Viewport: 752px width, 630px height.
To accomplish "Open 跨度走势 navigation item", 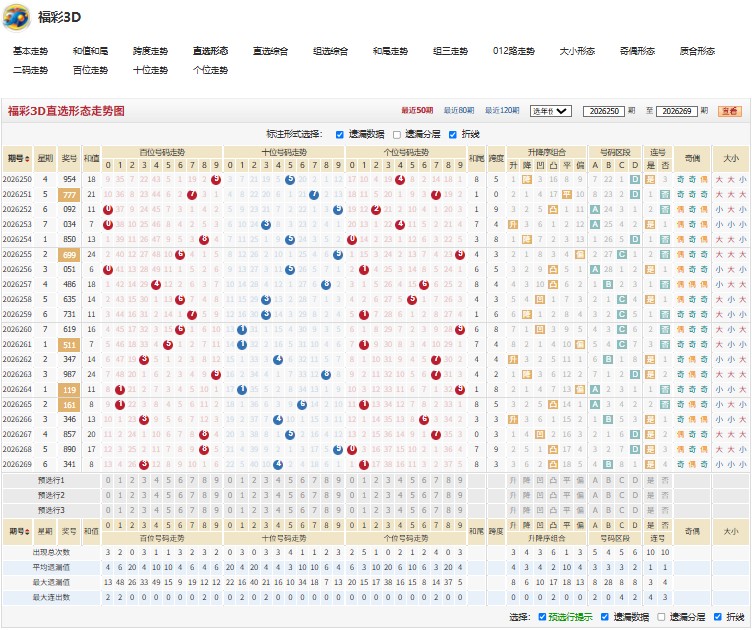I will 150,51.
